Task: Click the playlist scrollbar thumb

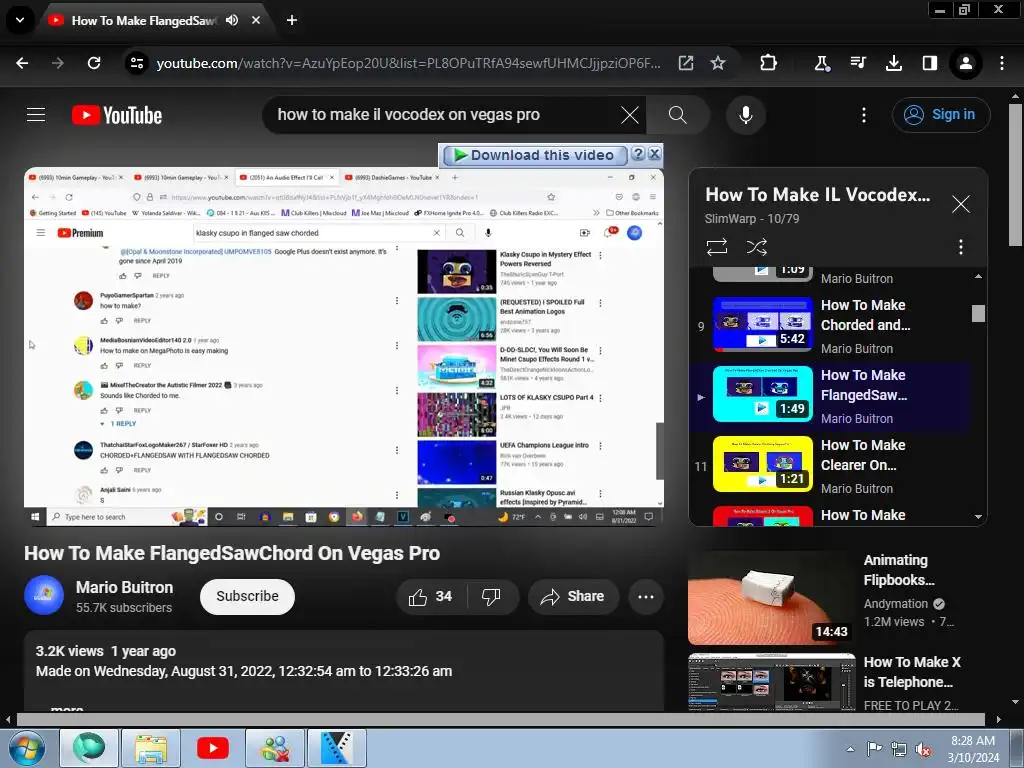Action: (978, 314)
